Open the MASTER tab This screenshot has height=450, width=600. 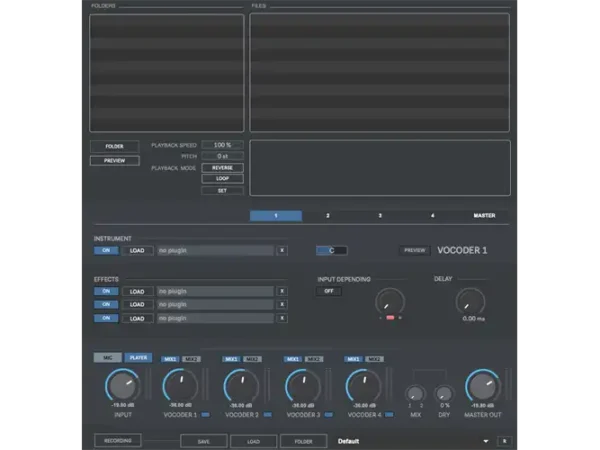[484, 216]
